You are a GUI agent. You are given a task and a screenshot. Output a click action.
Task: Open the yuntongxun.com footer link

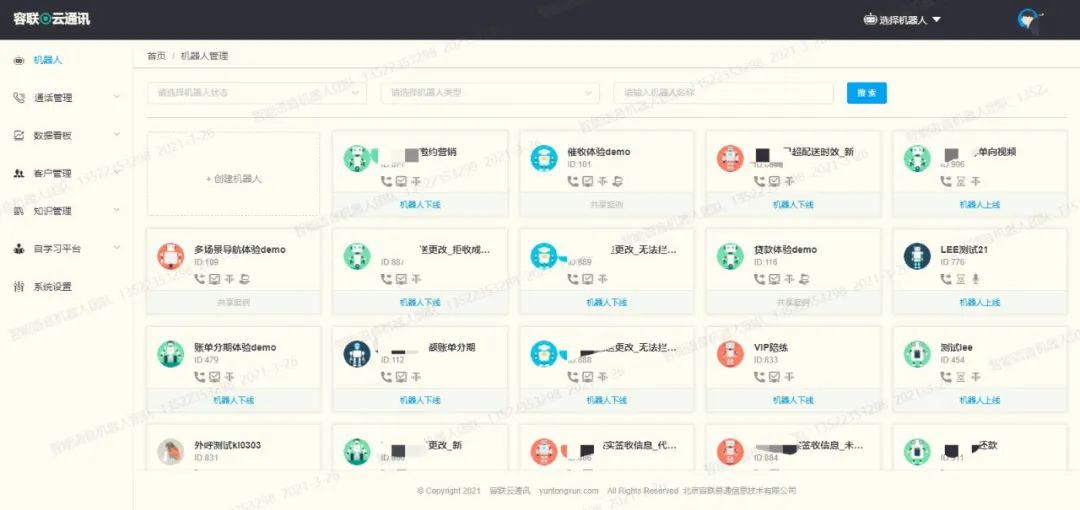click(568, 491)
